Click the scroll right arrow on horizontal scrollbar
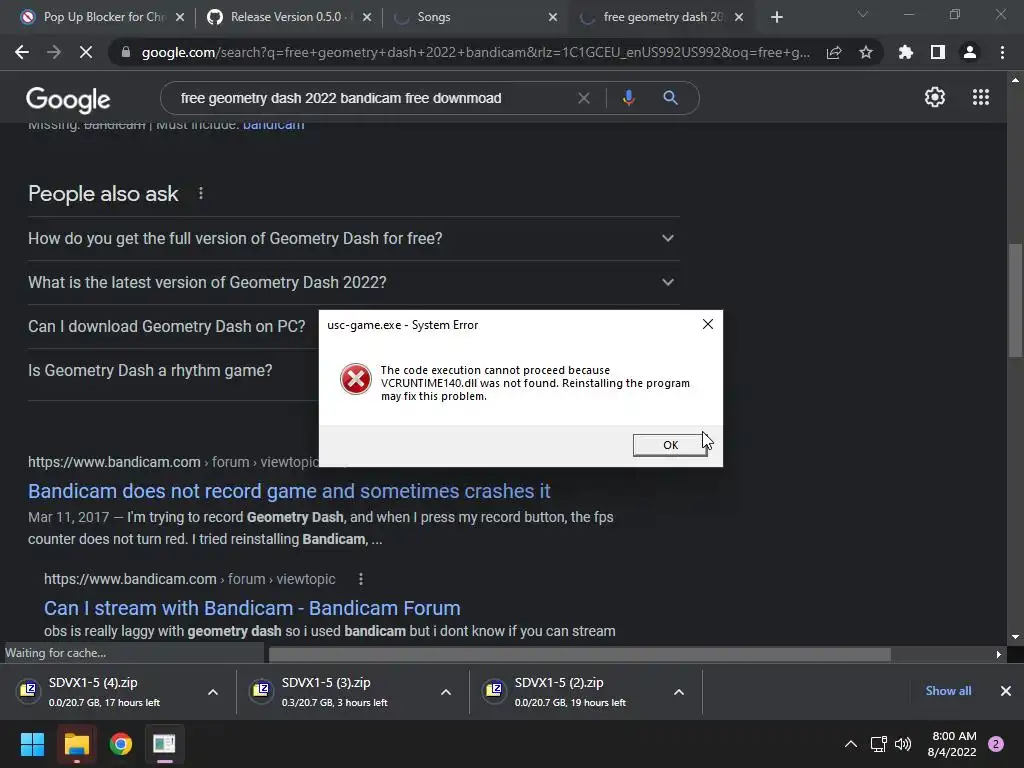The width and height of the screenshot is (1024, 768). [999, 654]
